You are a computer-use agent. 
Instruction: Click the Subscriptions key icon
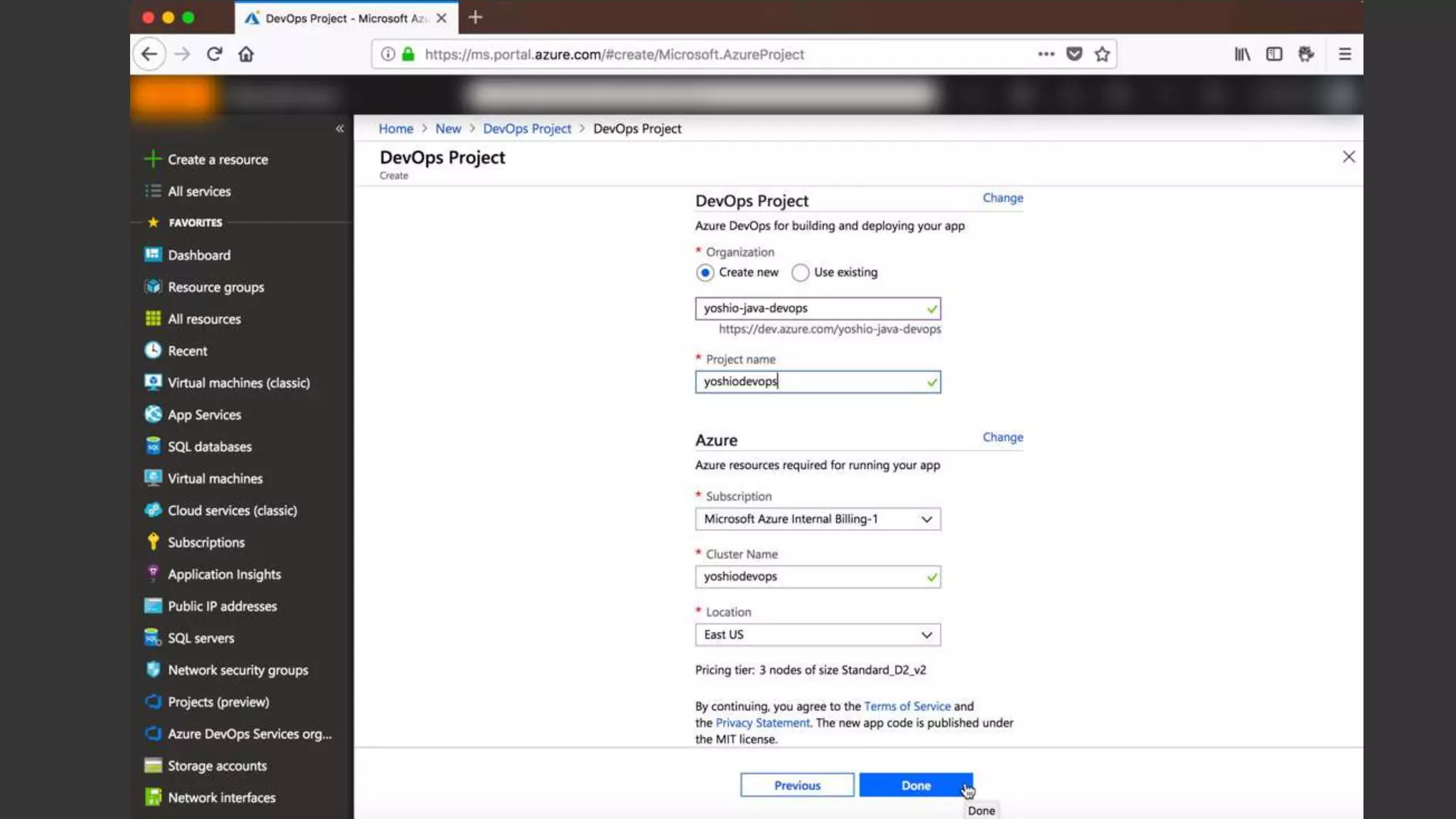tap(153, 542)
